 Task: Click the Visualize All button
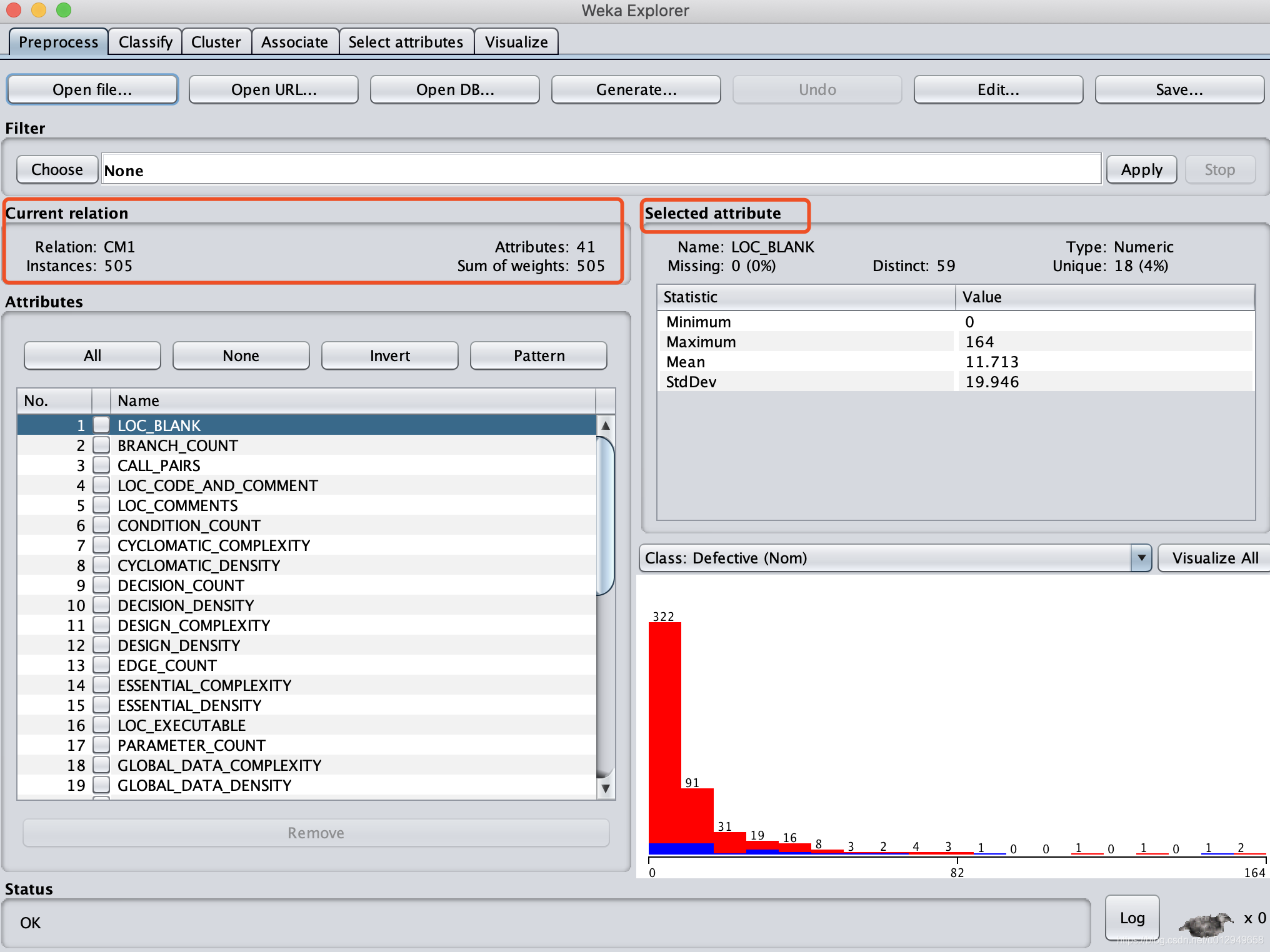pyautogui.click(x=1214, y=558)
